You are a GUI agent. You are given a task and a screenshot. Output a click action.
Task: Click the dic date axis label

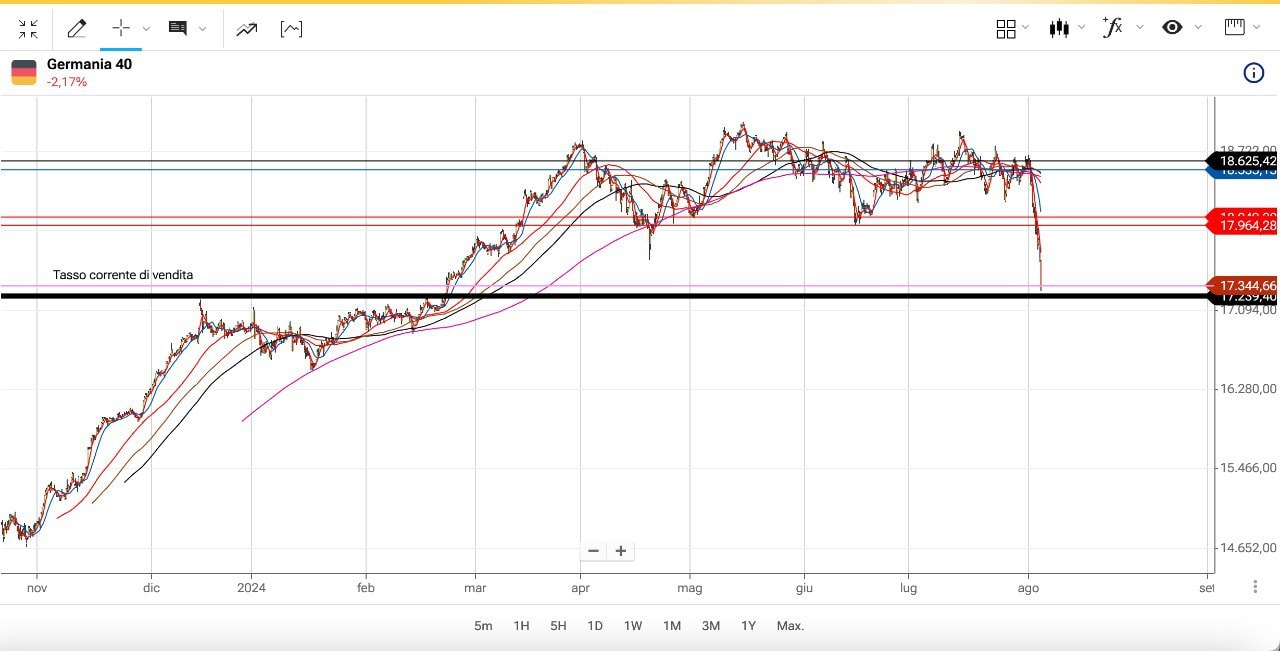tap(151, 588)
